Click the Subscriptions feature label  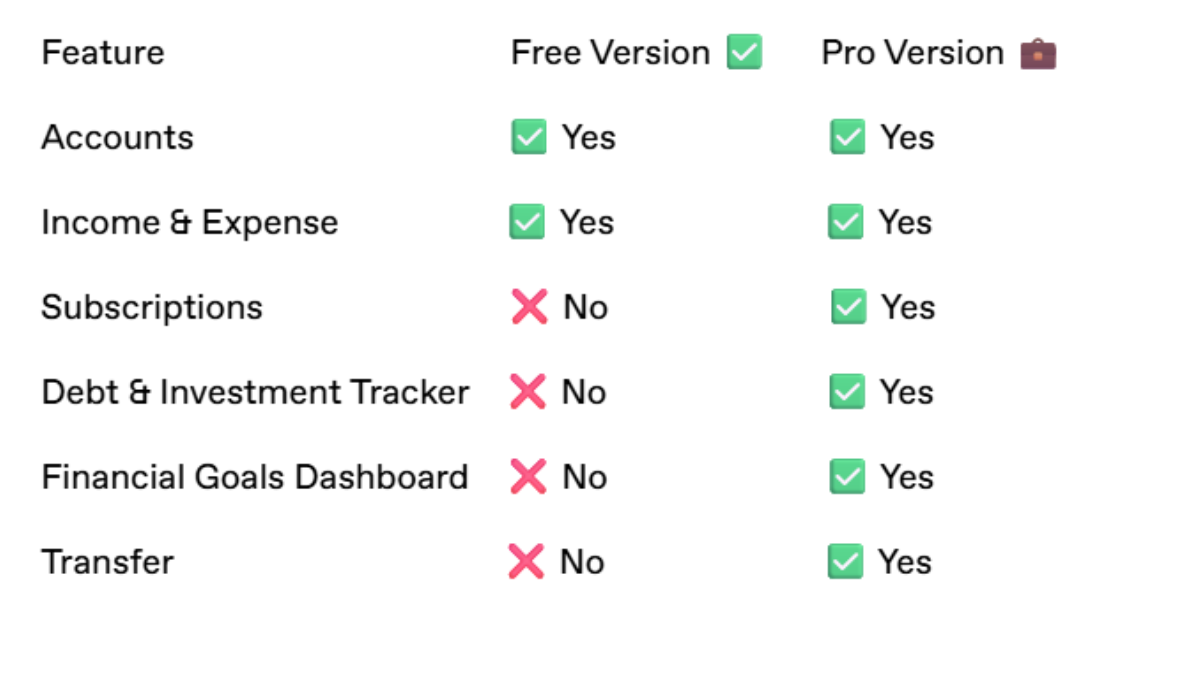(152, 307)
